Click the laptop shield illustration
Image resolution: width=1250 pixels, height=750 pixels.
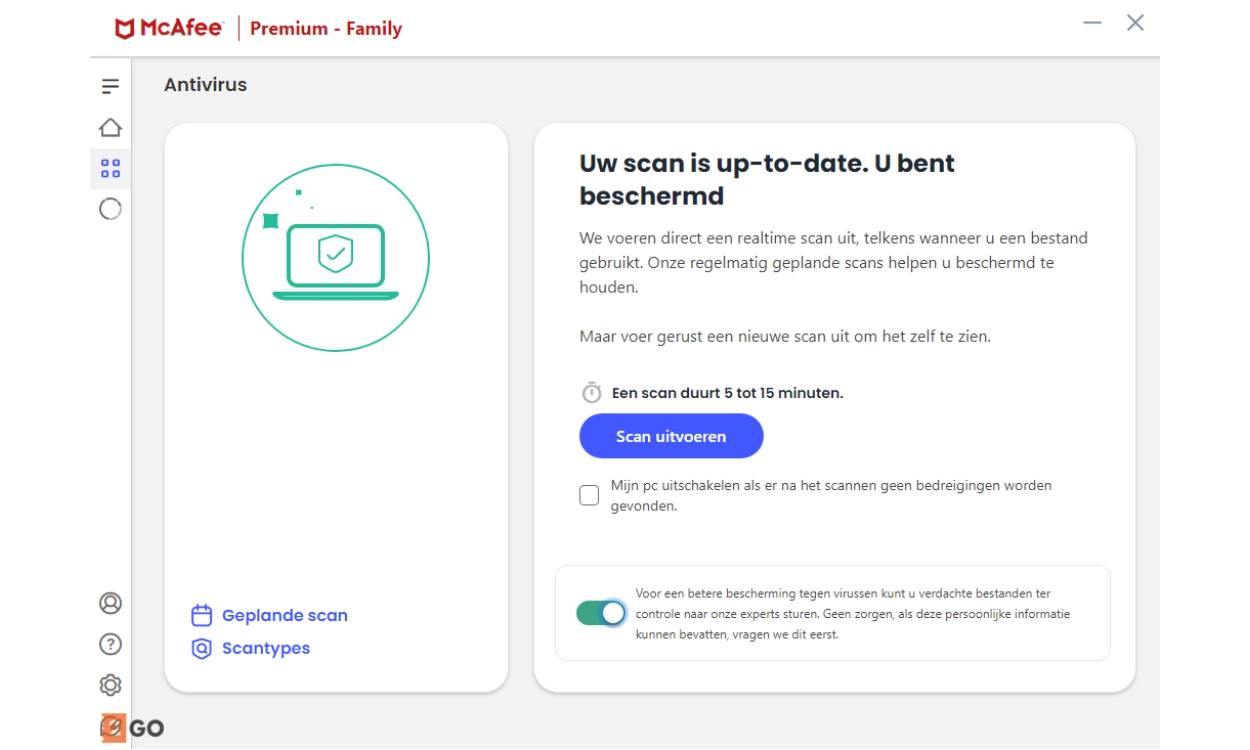coord(336,258)
